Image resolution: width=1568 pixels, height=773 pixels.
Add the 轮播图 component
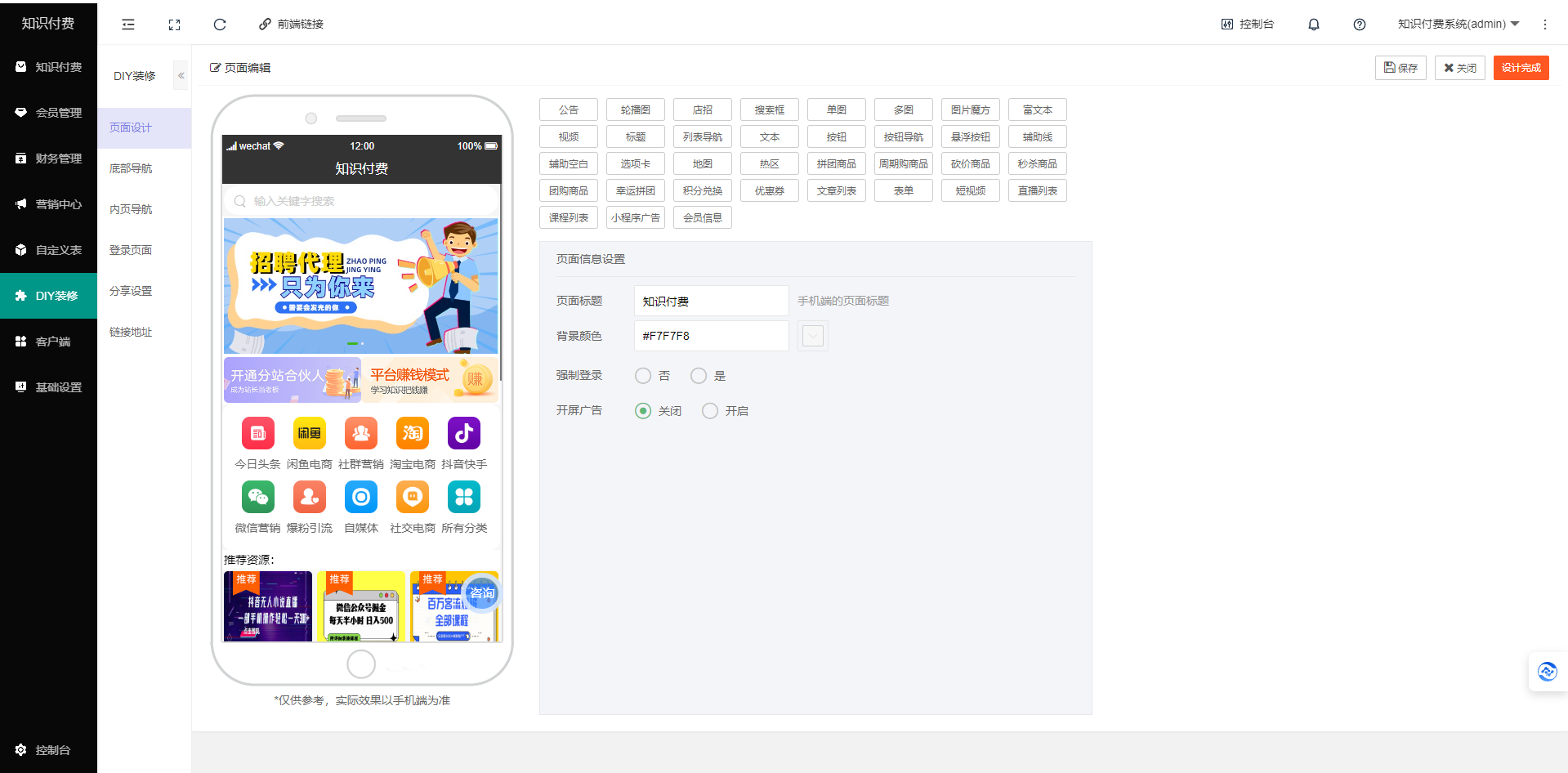pyautogui.click(x=636, y=109)
